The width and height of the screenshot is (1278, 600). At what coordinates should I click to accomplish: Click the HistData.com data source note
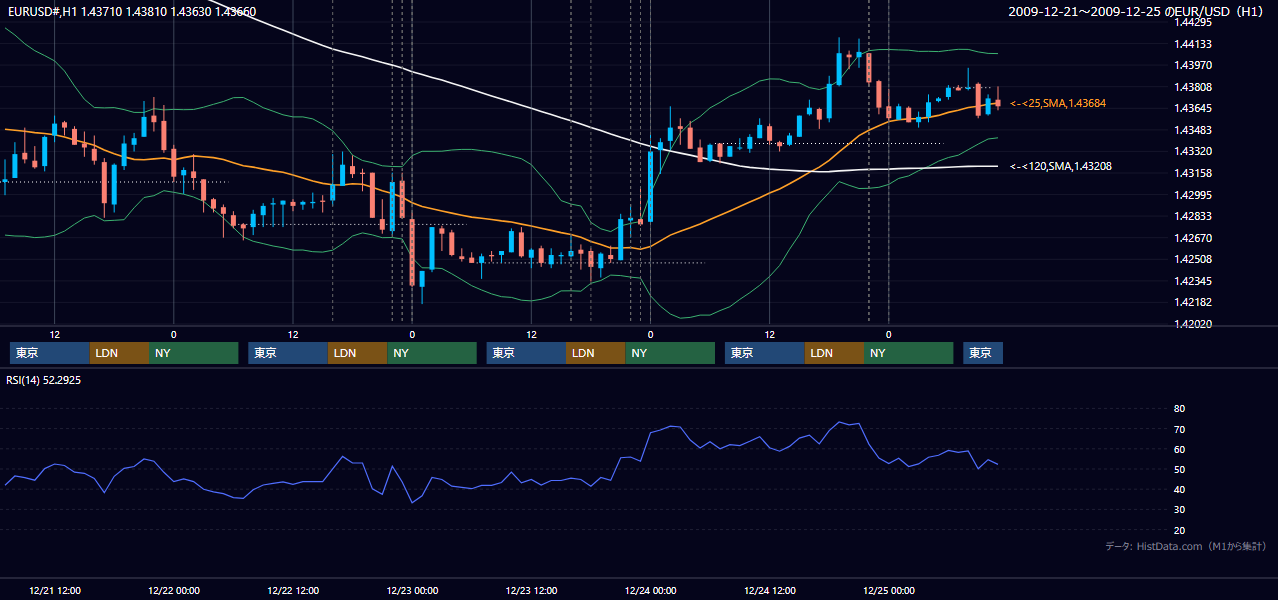click(1186, 546)
